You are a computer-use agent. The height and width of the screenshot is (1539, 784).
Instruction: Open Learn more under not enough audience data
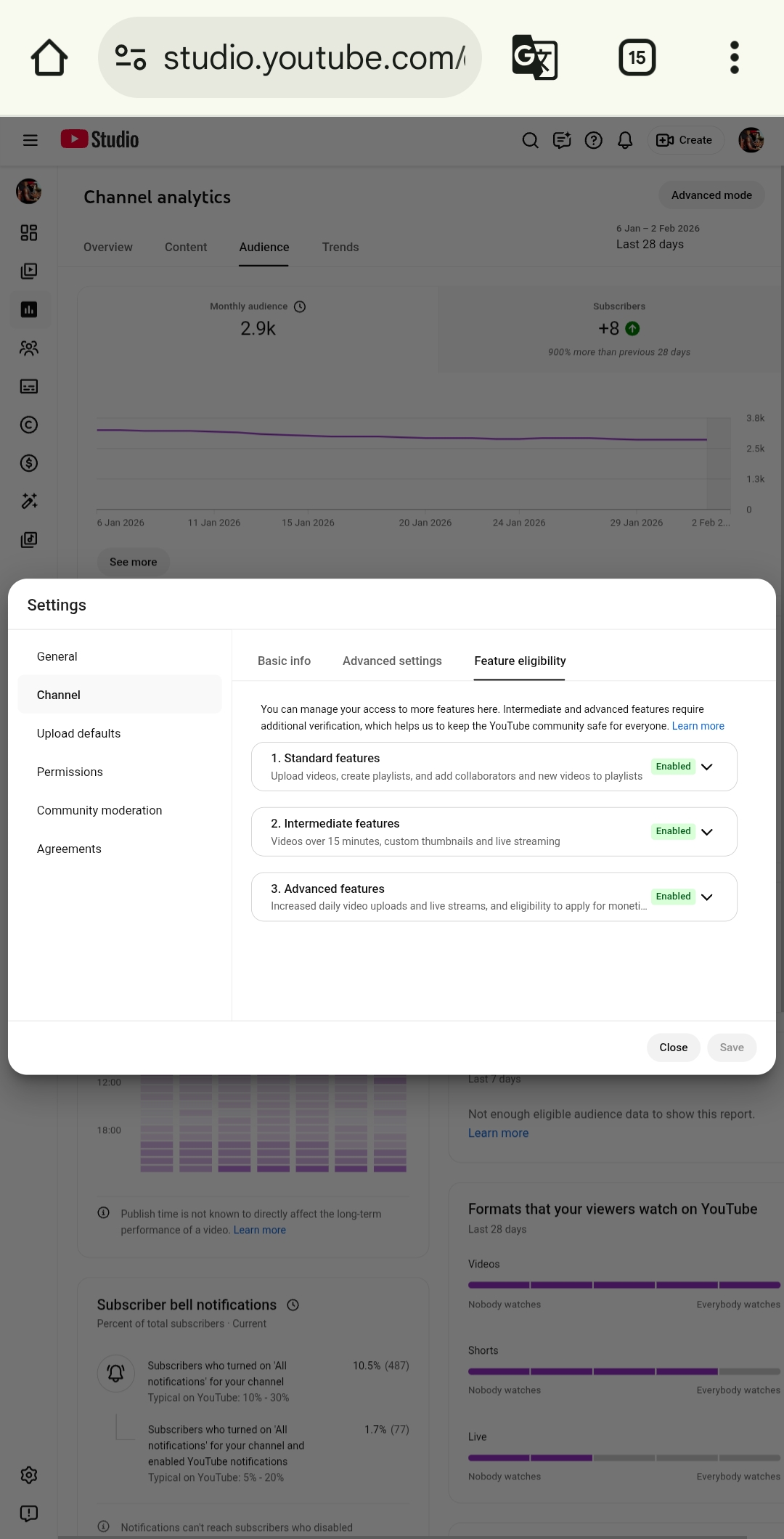(x=498, y=1133)
